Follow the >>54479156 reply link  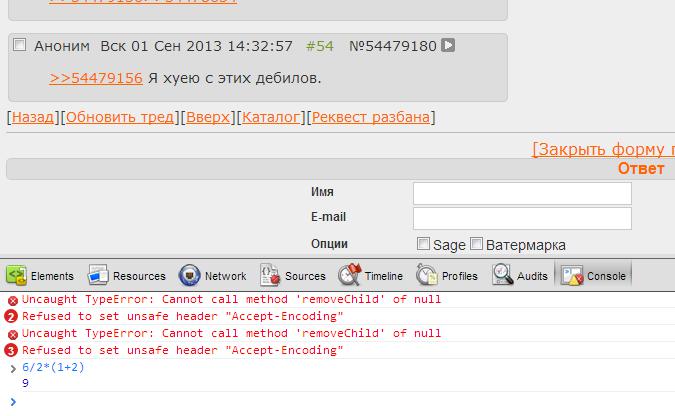point(96,78)
